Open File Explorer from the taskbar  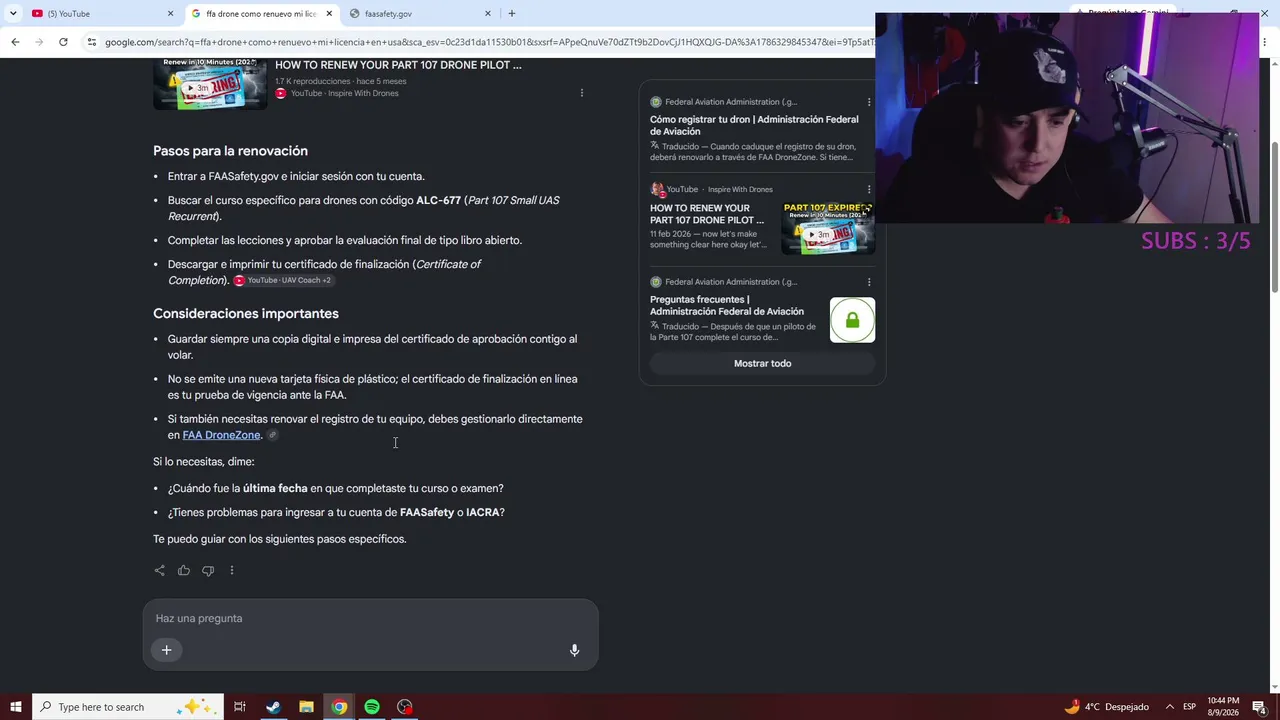pyautogui.click(x=306, y=707)
